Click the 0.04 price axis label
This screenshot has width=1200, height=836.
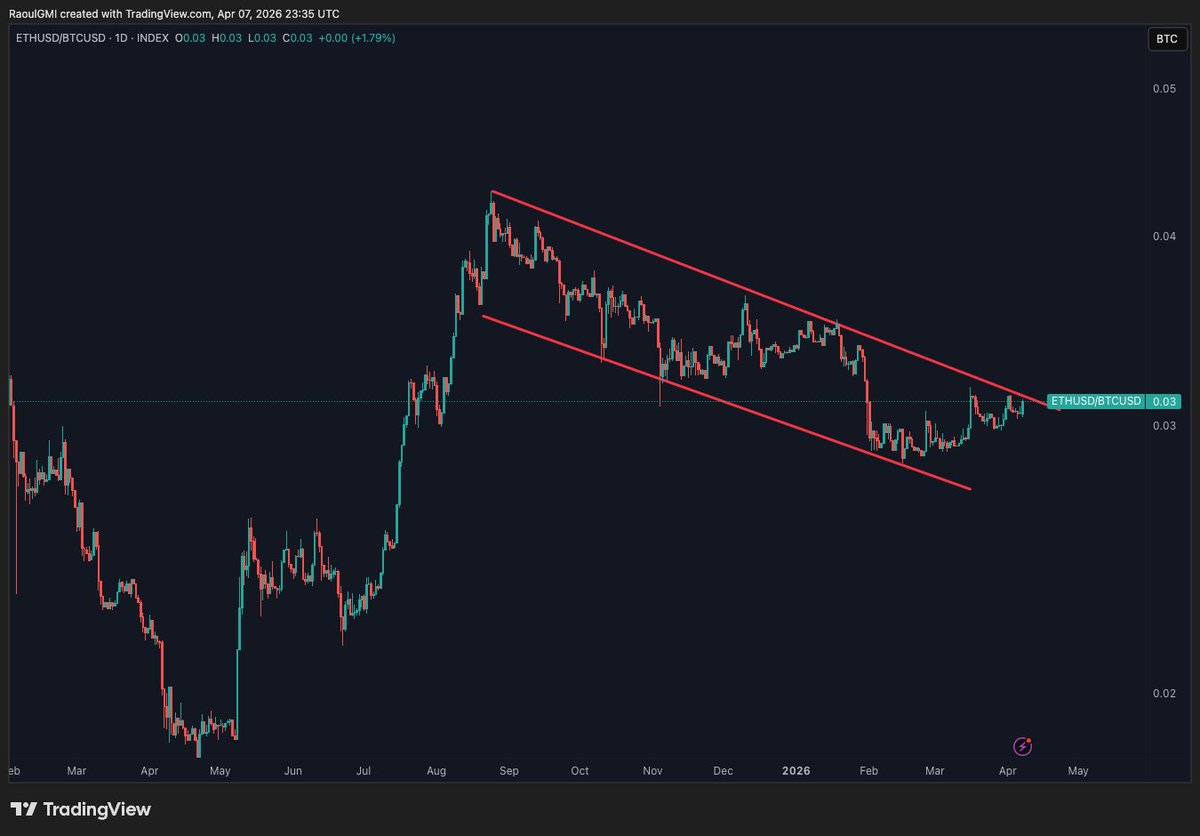pos(1163,236)
